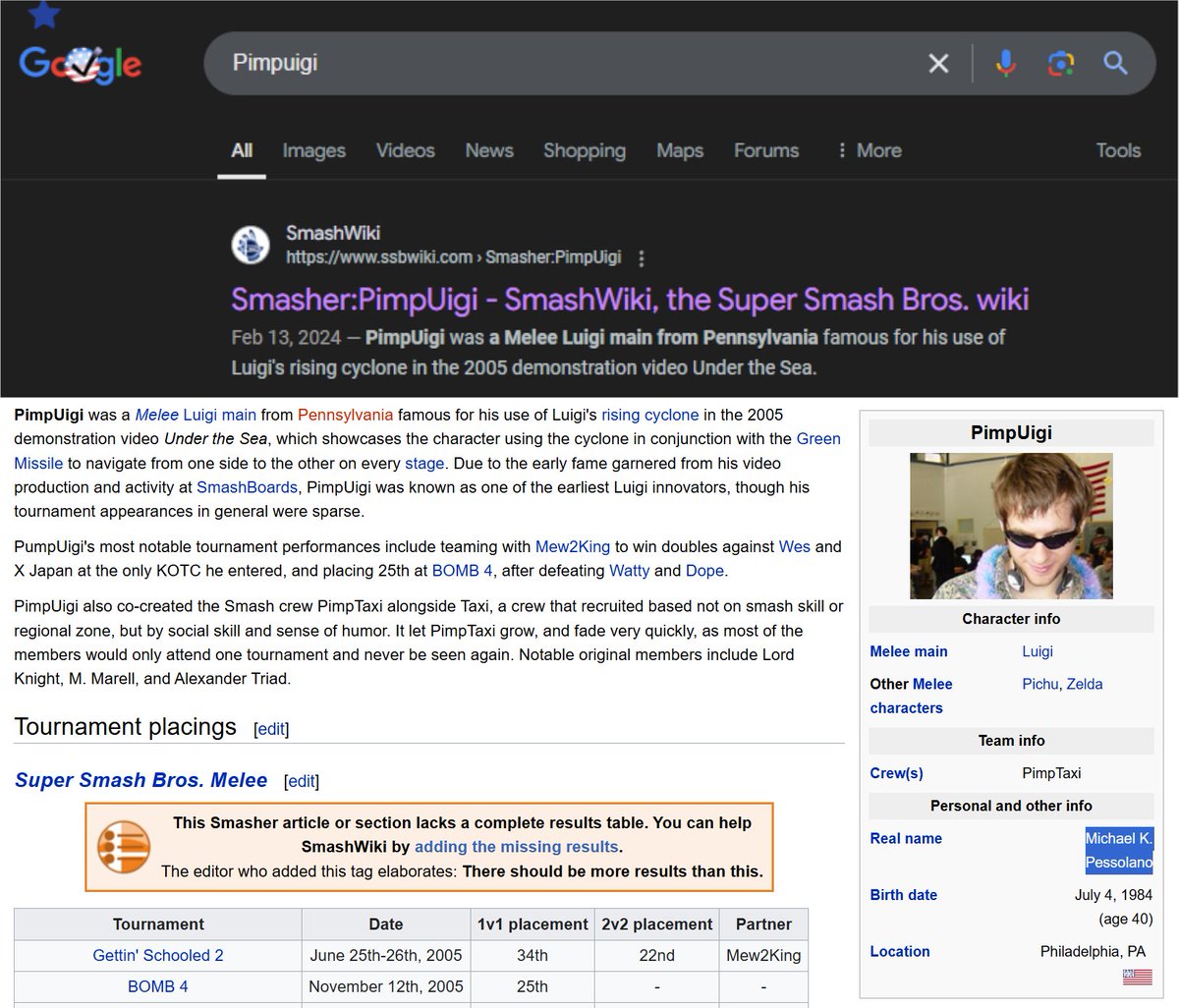Click the November 12th, 2005 date cell
The width and height of the screenshot is (1179, 1008).
point(386,986)
